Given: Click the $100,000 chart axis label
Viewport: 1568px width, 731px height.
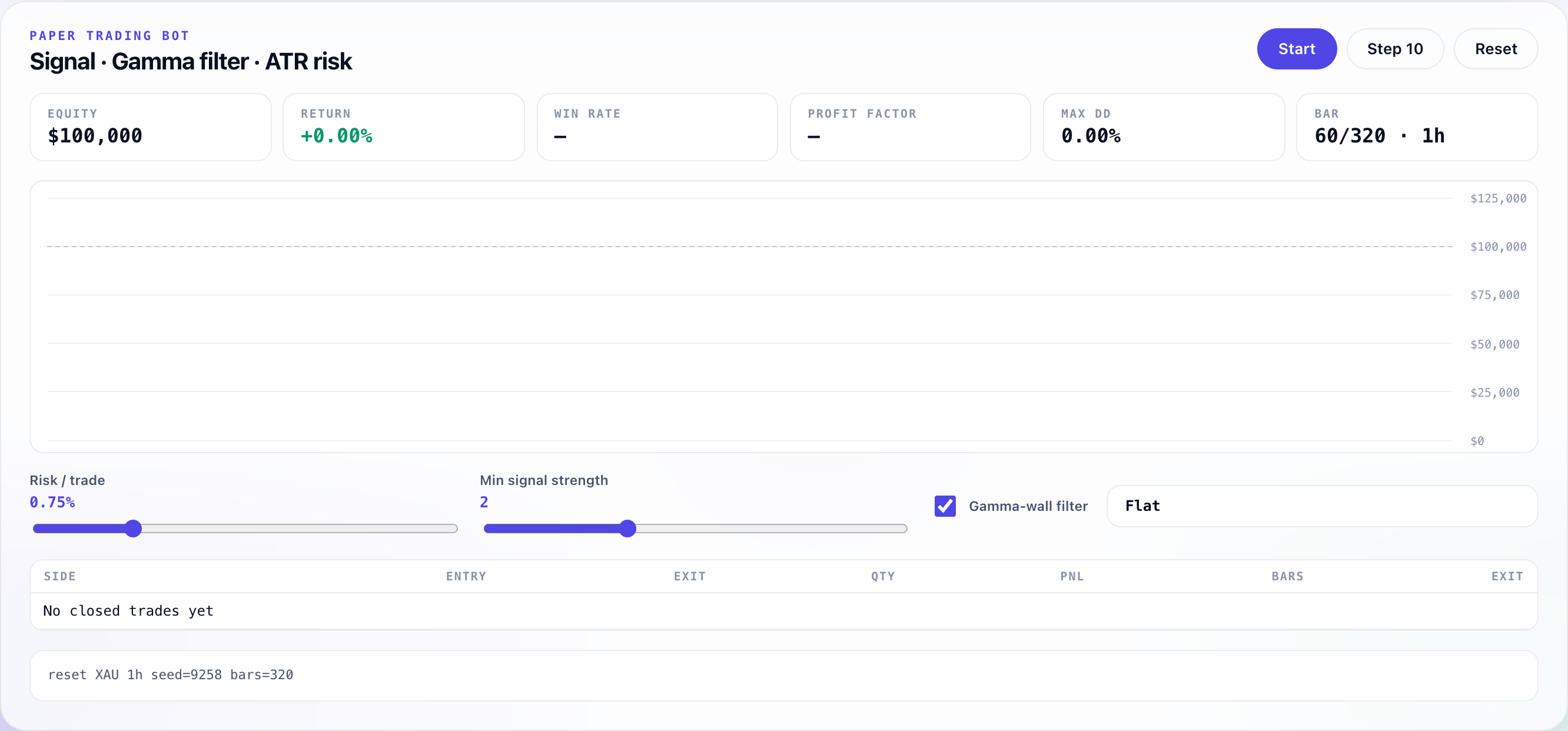Looking at the screenshot, I should pos(1498,247).
